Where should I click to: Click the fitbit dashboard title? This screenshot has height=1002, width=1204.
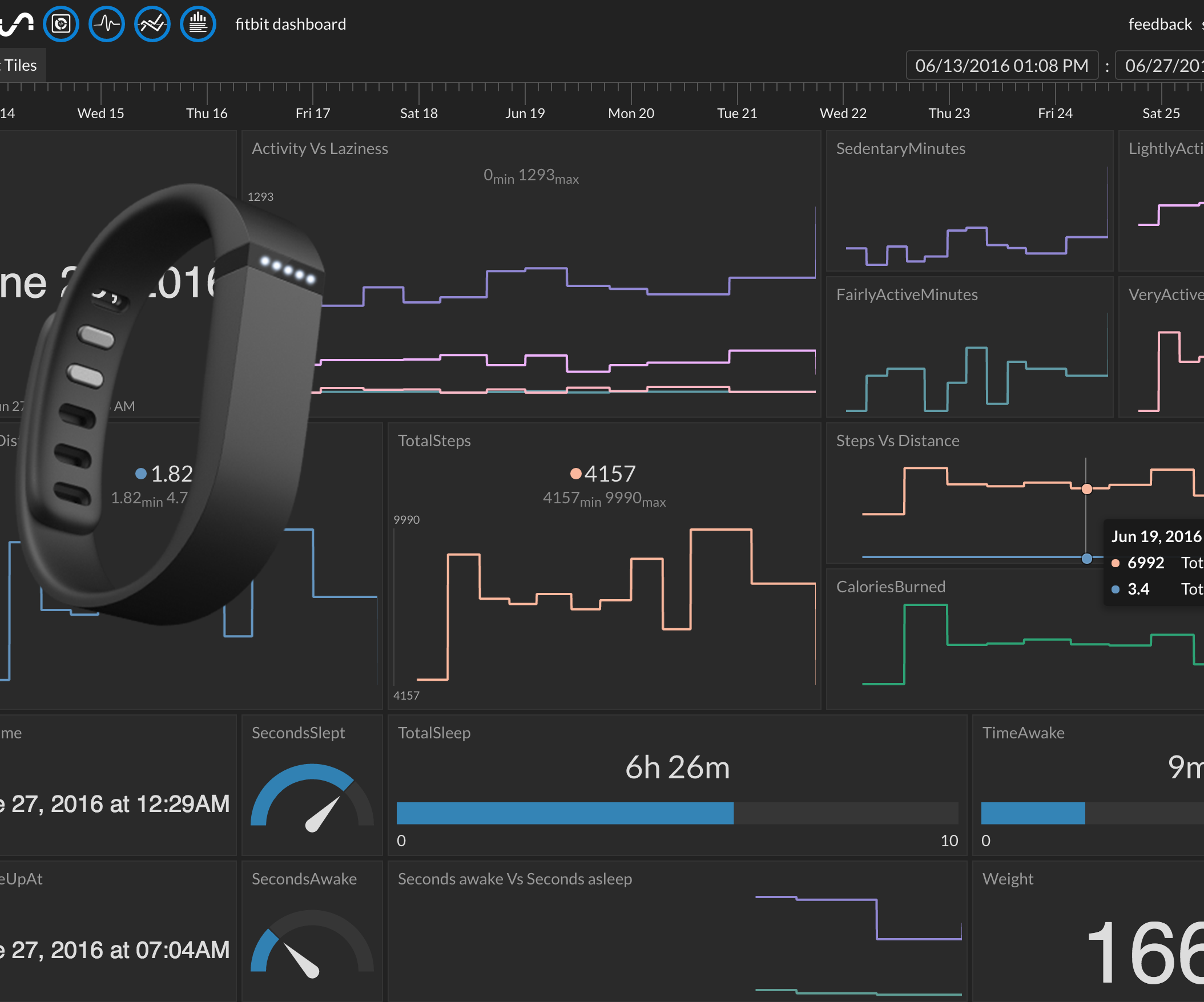291,24
